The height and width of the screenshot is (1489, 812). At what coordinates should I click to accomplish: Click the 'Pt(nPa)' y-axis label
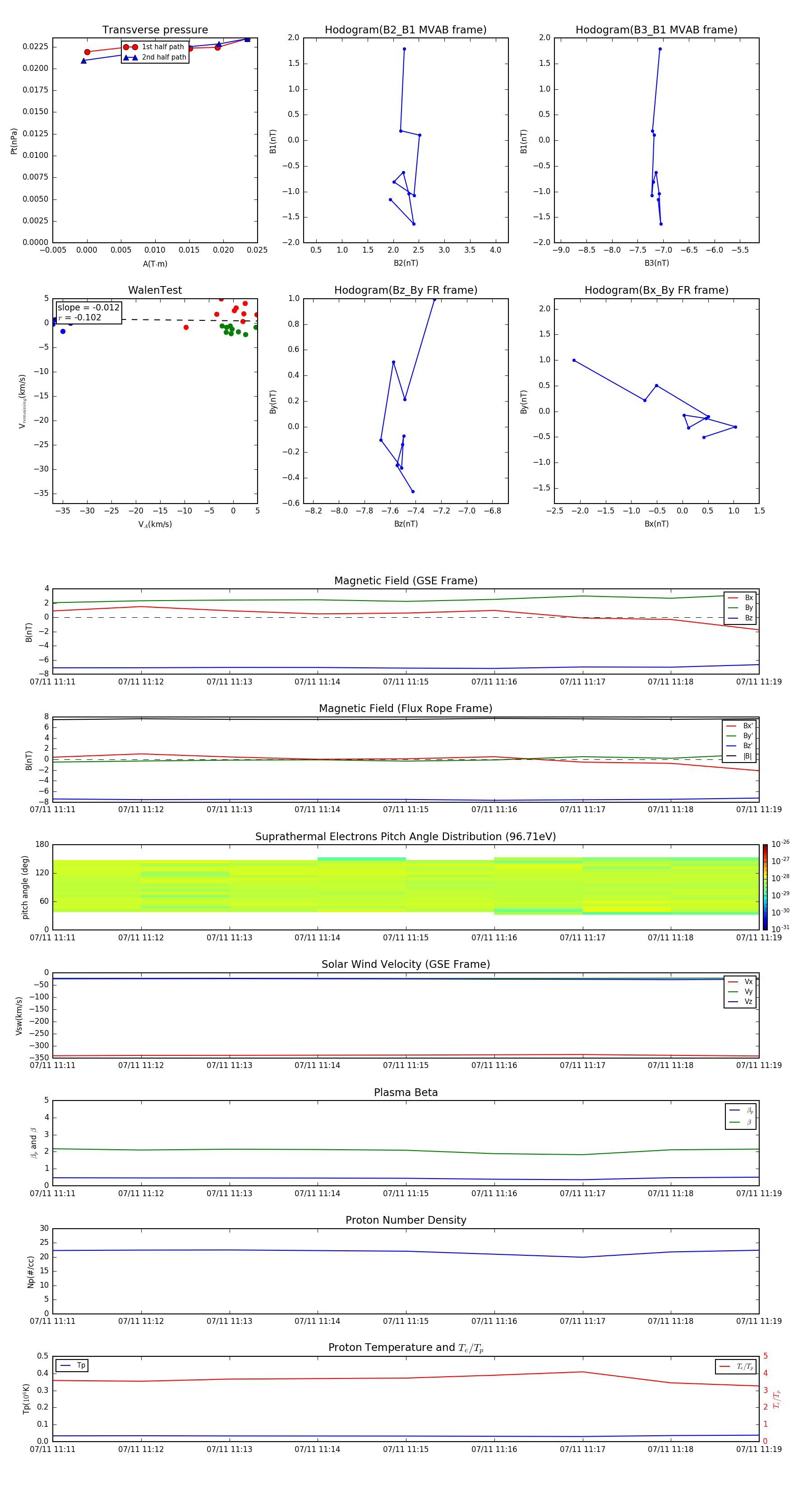coord(14,141)
